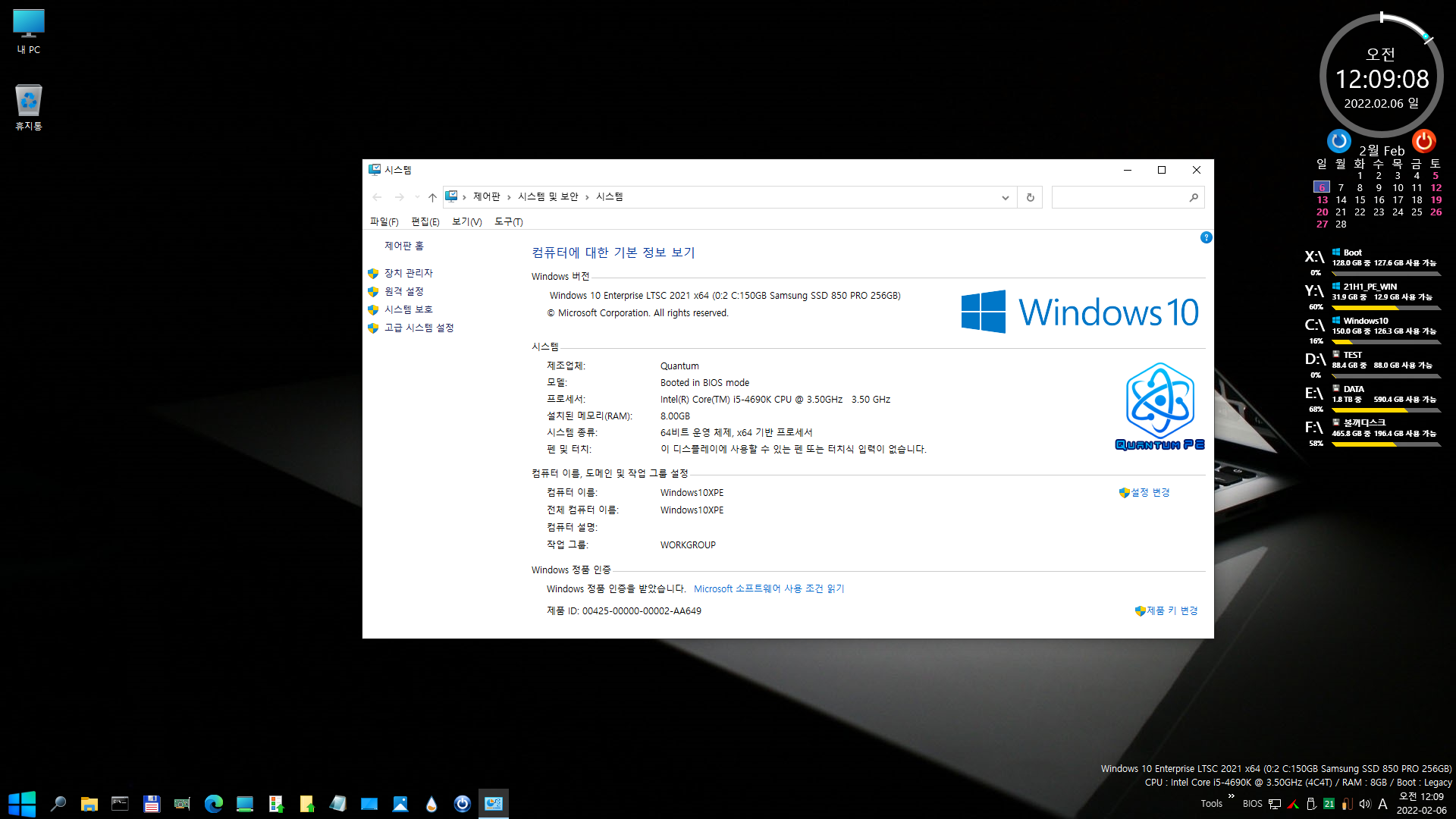
Task: Click the E:\ DATA drive usage bar
Action: [1387, 410]
